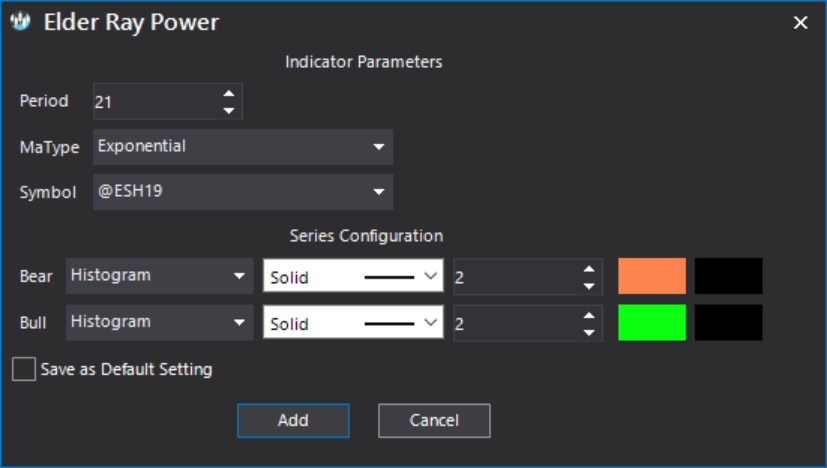Click into the Period input field
Screen dimensions: 827x468
pos(156,101)
